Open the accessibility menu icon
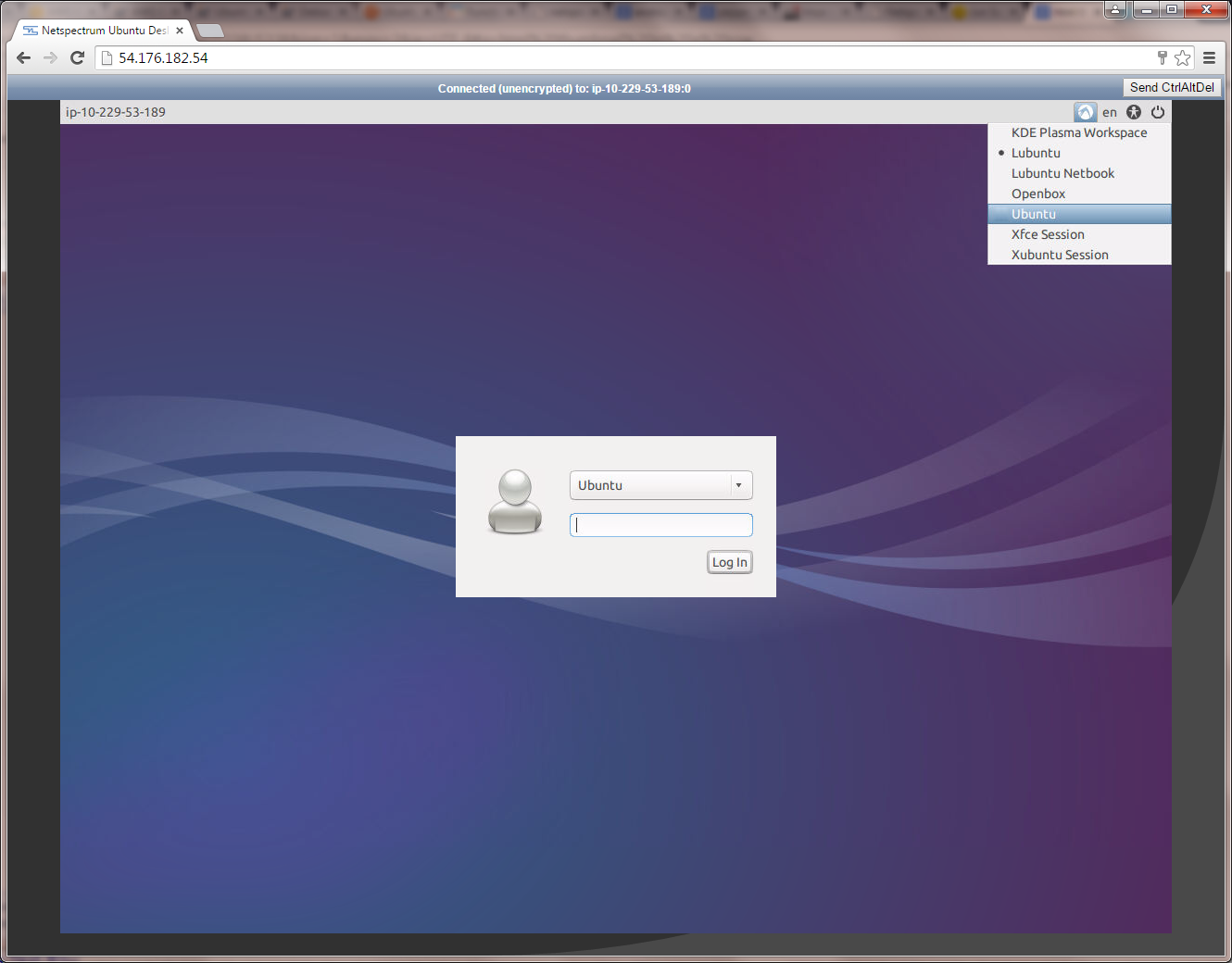Screen dimensions: 1232x963 1134,112
